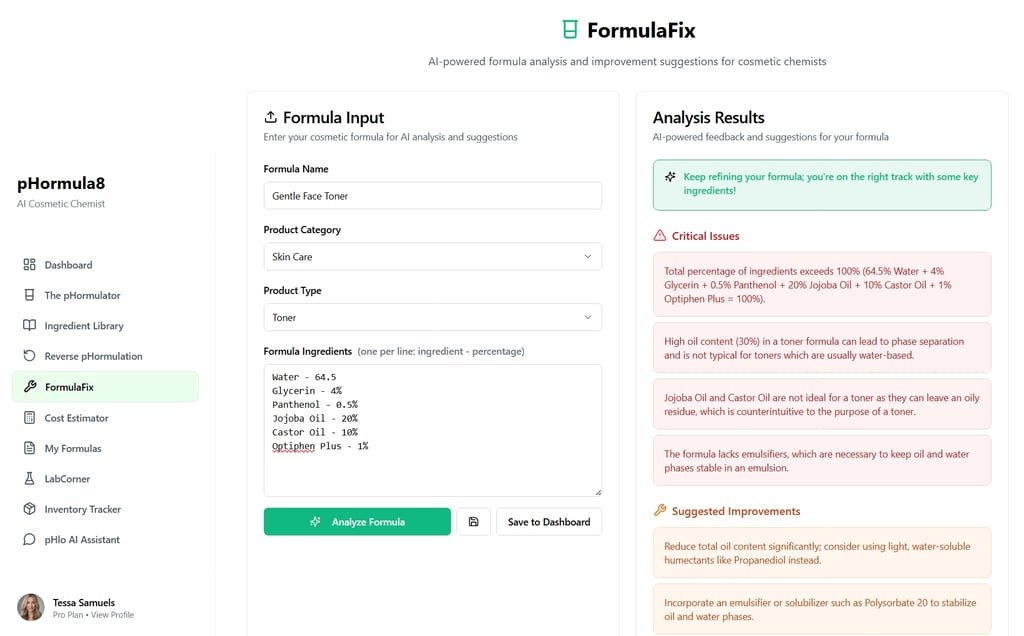Screen dimensions: 1024x636
Task: Click the textarea resize handle corner
Action: coord(598,492)
